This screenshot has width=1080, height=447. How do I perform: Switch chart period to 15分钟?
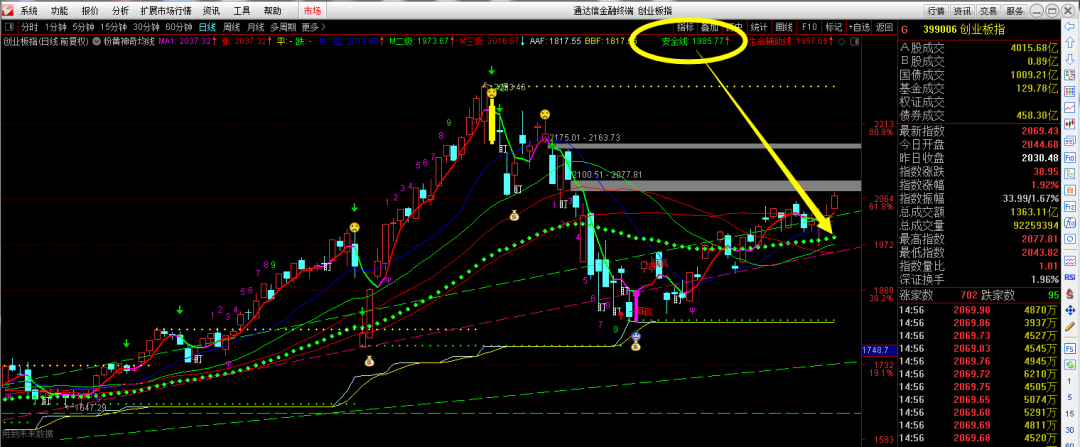pos(114,27)
